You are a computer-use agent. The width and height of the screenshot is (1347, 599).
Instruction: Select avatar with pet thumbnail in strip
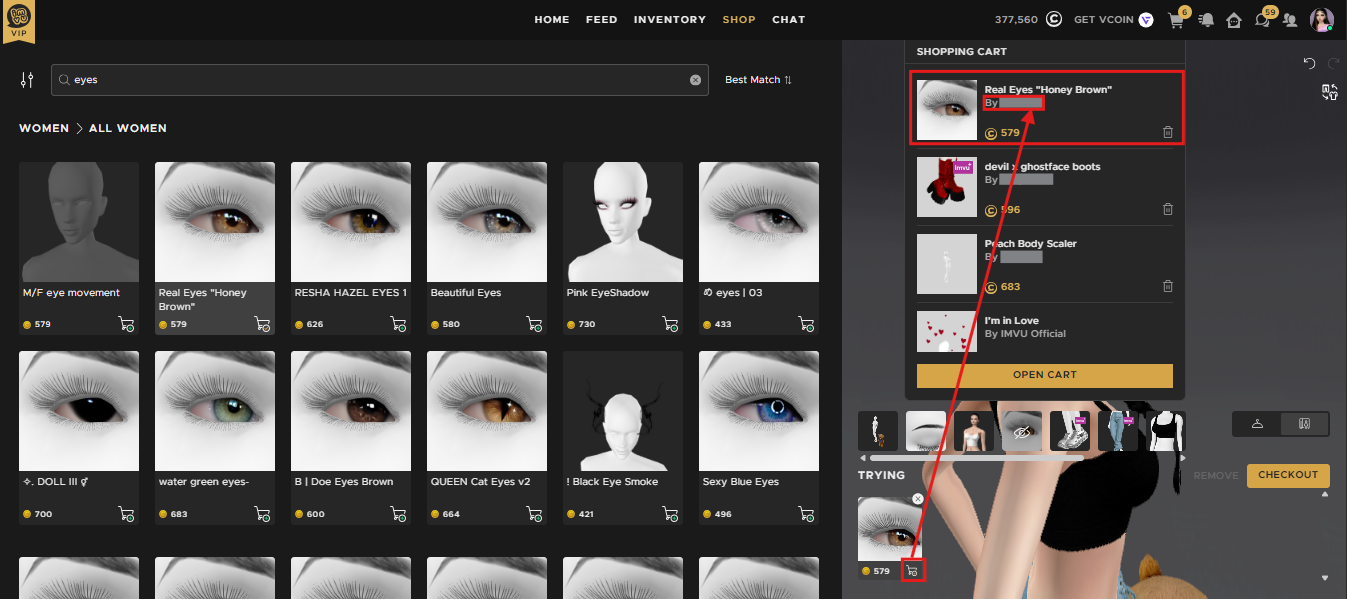point(878,431)
